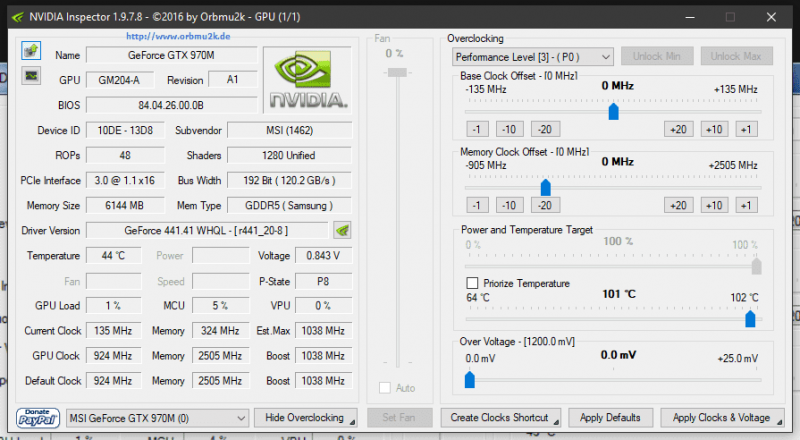Click the Over Voltage slider handle
Image resolution: width=800 pixels, height=440 pixels.
tap(470, 380)
